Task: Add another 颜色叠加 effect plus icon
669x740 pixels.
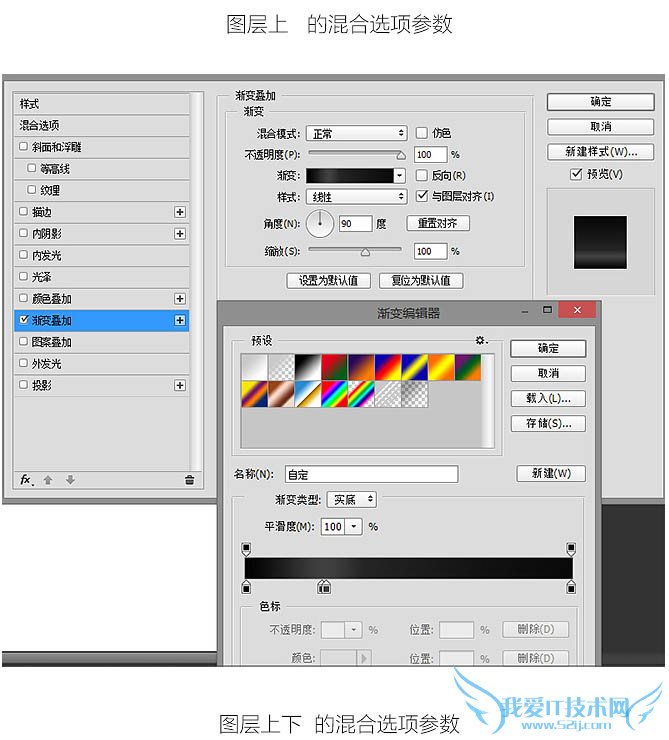Action: pos(180,299)
